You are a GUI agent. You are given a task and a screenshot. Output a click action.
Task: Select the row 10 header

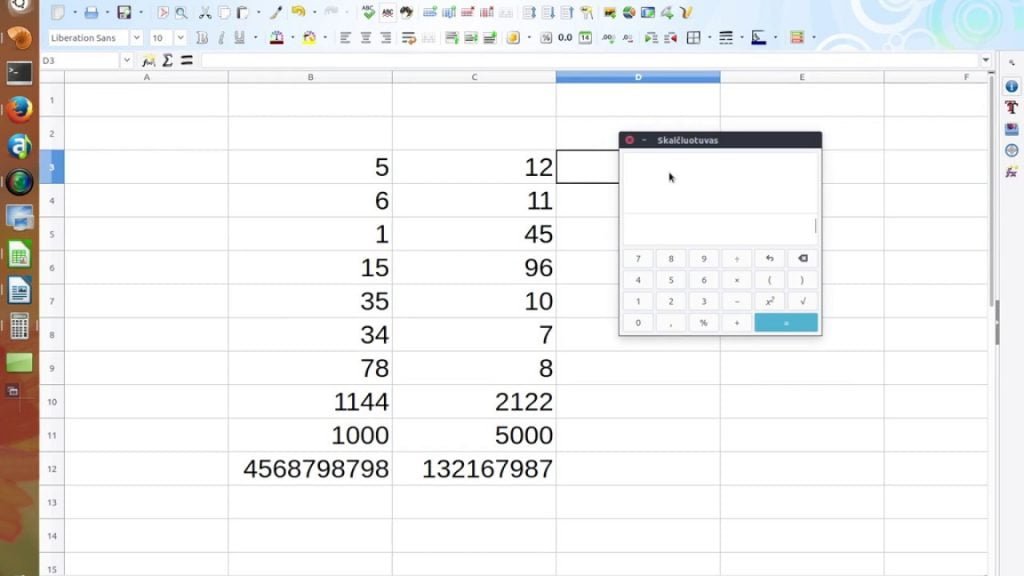pyautogui.click(x=52, y=402)
